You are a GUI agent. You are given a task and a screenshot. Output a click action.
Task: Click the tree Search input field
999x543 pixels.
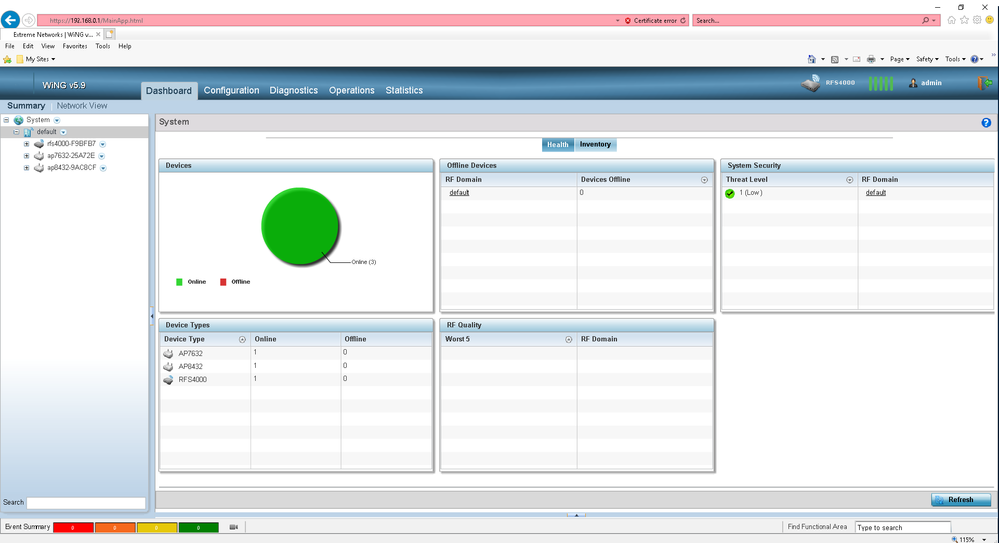[x=86, y=503]
